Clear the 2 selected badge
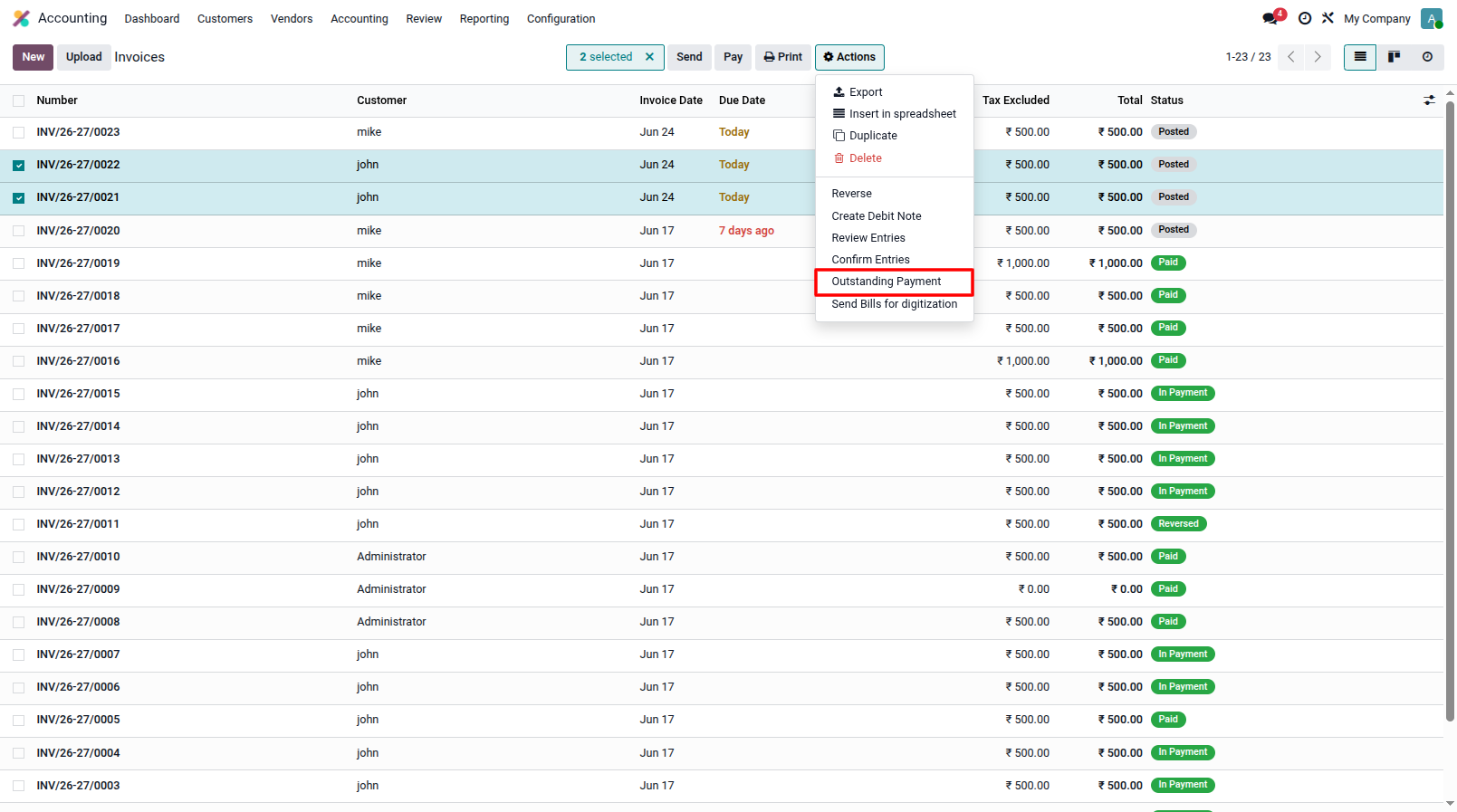The width and height of the screenshot is (1457, 812). pos(649,57)
